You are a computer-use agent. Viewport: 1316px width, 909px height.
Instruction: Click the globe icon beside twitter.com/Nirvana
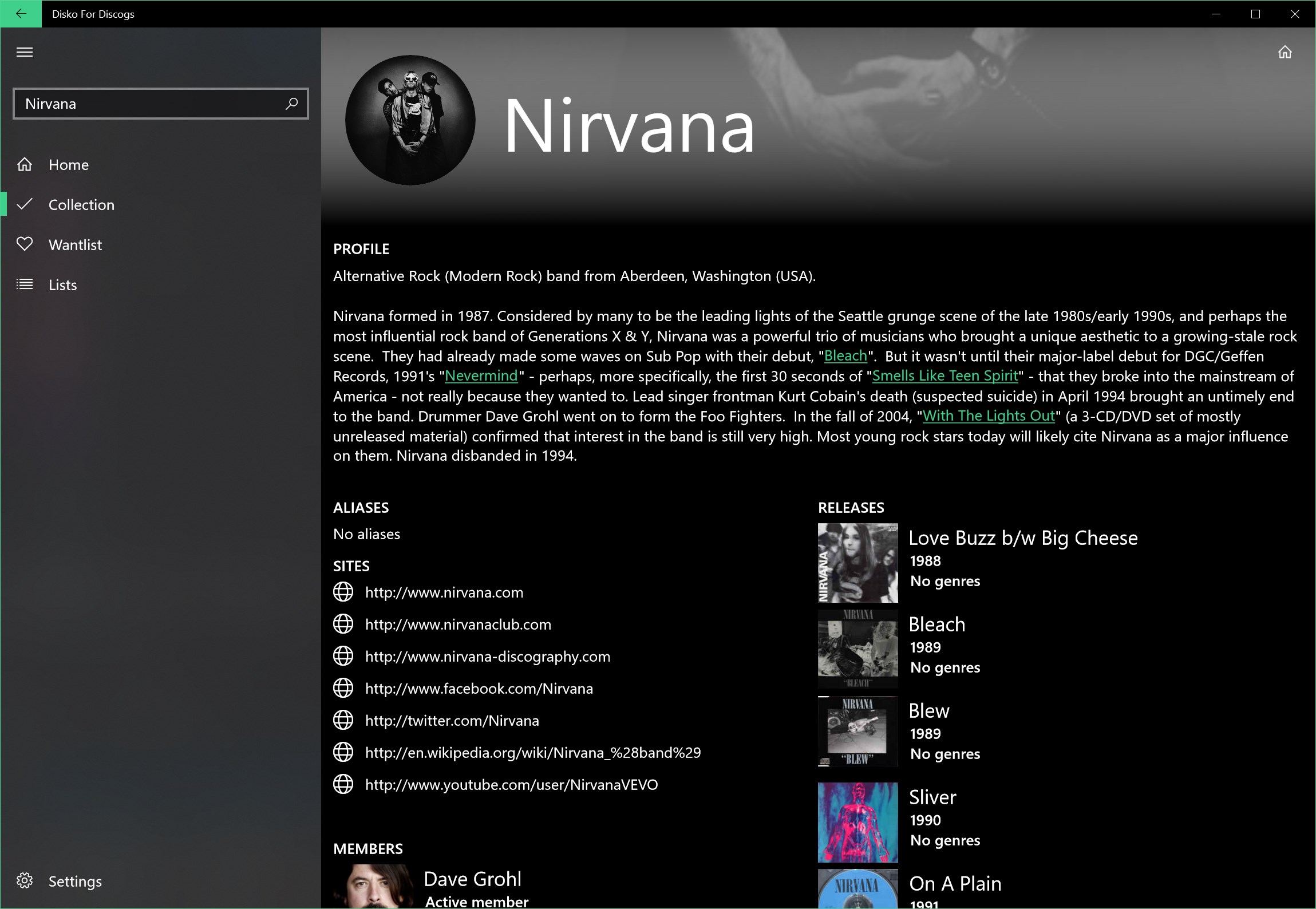[x=343, y=720]
